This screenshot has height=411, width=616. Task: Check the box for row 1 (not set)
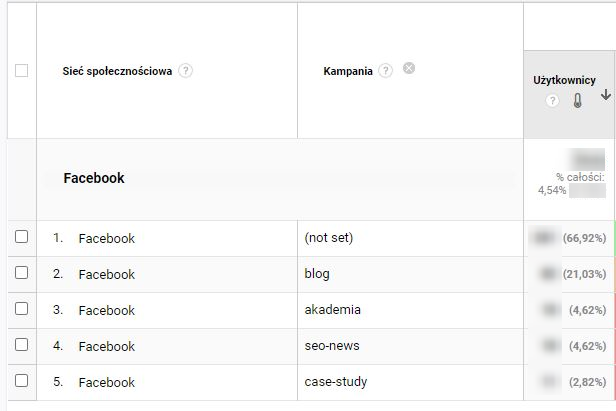click(21, 237)
